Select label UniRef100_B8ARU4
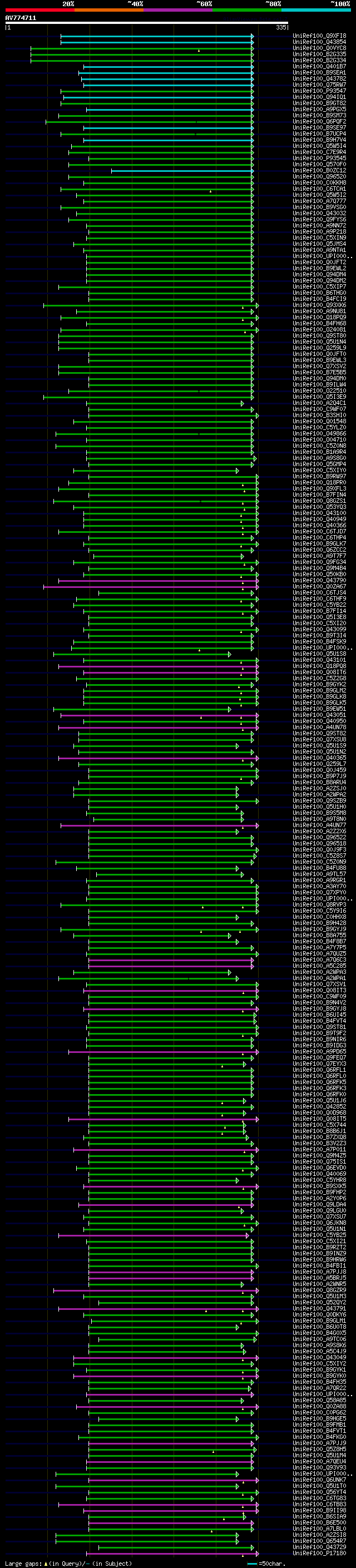The image size is (356, 1568). [x=319, y=783]
